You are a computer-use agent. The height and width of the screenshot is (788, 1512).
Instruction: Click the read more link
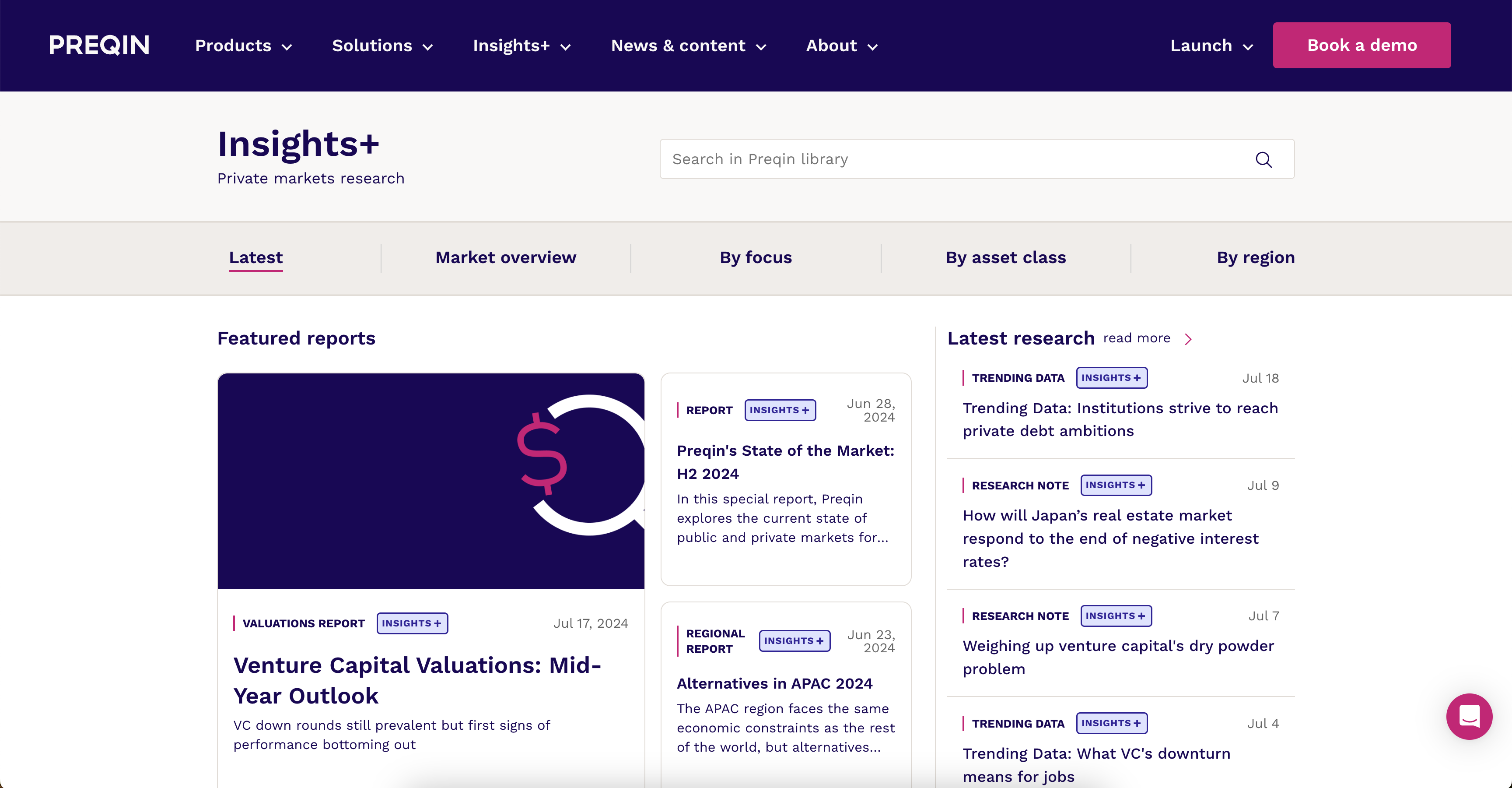1136,338
